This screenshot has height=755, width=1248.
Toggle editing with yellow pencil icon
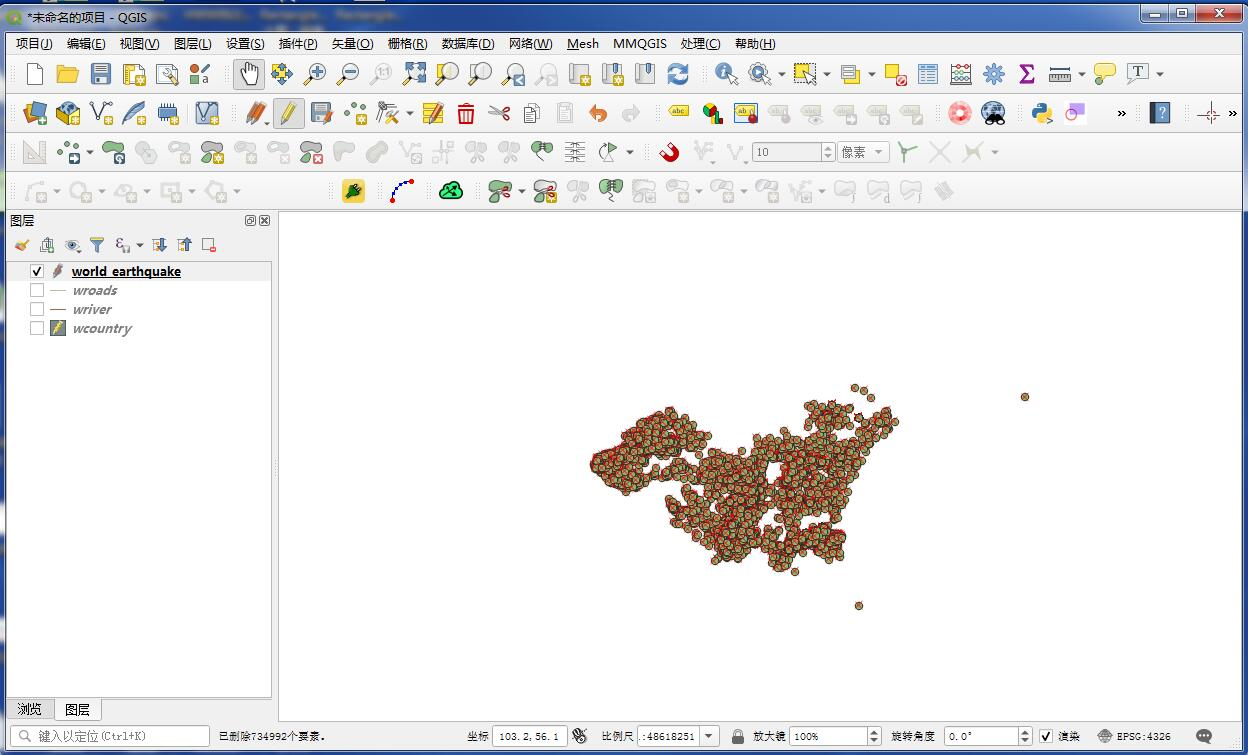click(x=288, y=113)
